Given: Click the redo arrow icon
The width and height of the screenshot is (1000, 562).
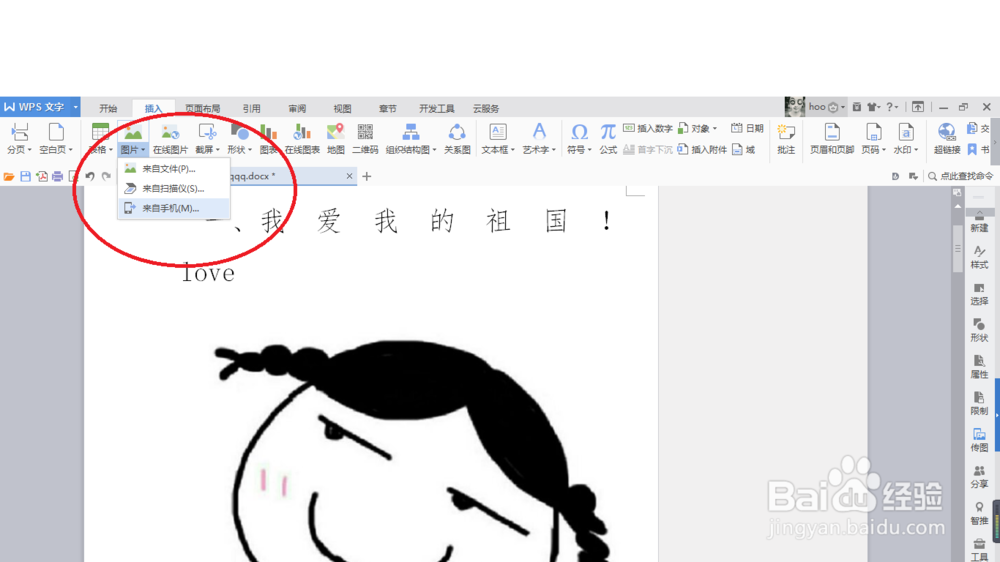Looking at the screenshot, I should pos(107,177).
